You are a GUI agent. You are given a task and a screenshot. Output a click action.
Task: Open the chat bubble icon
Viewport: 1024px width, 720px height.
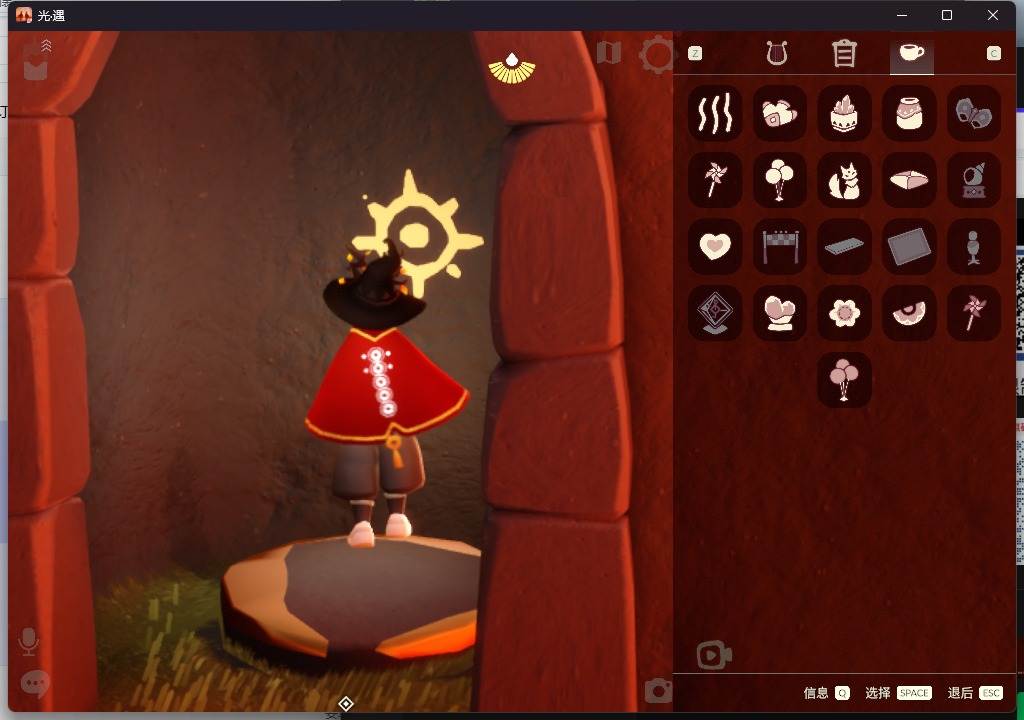[x=35, y=684]
